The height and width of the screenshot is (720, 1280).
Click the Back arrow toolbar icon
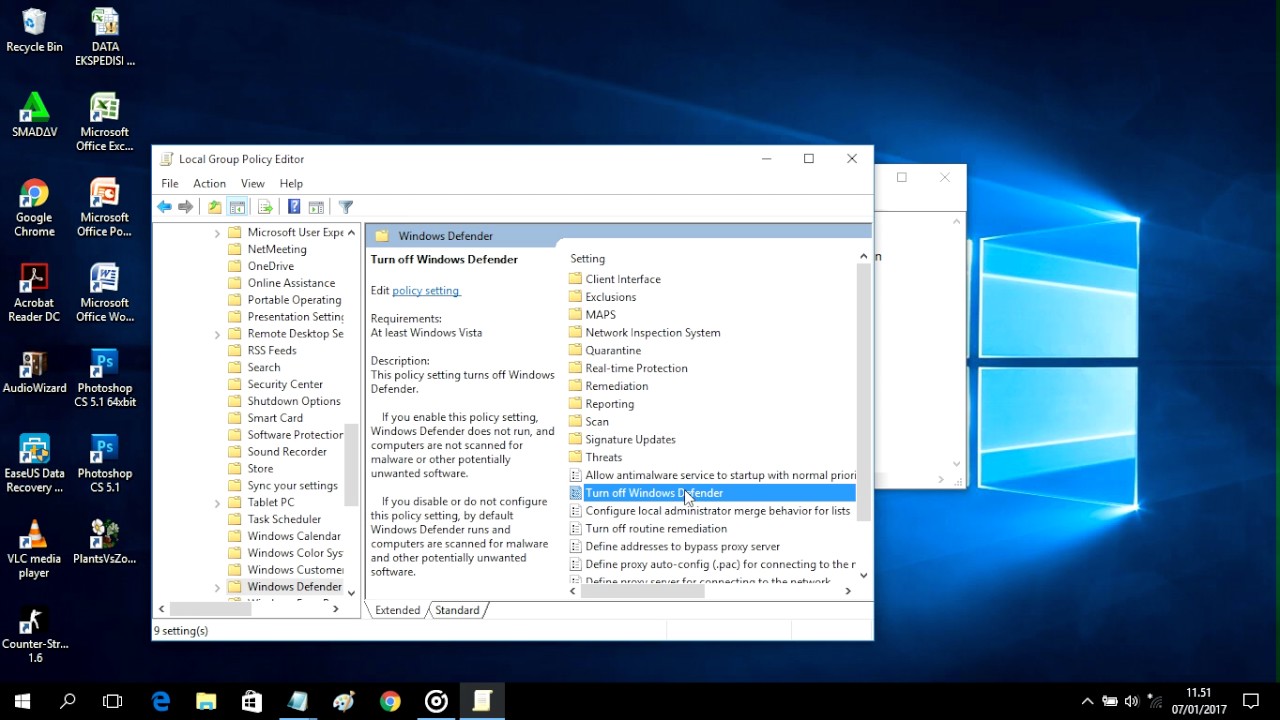point(164,207)
